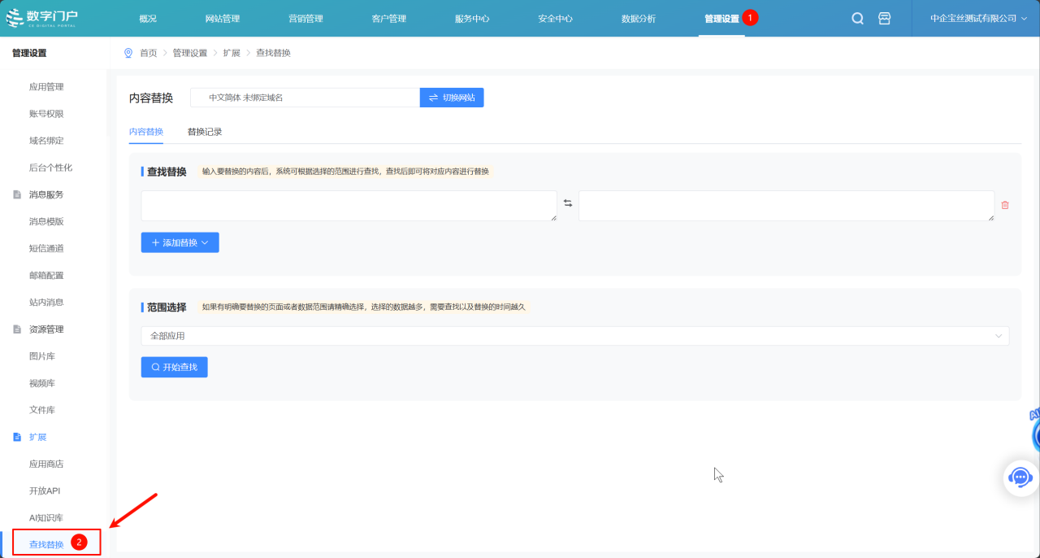Open the store icon in top bar
1040x558 pixels.
884,19
